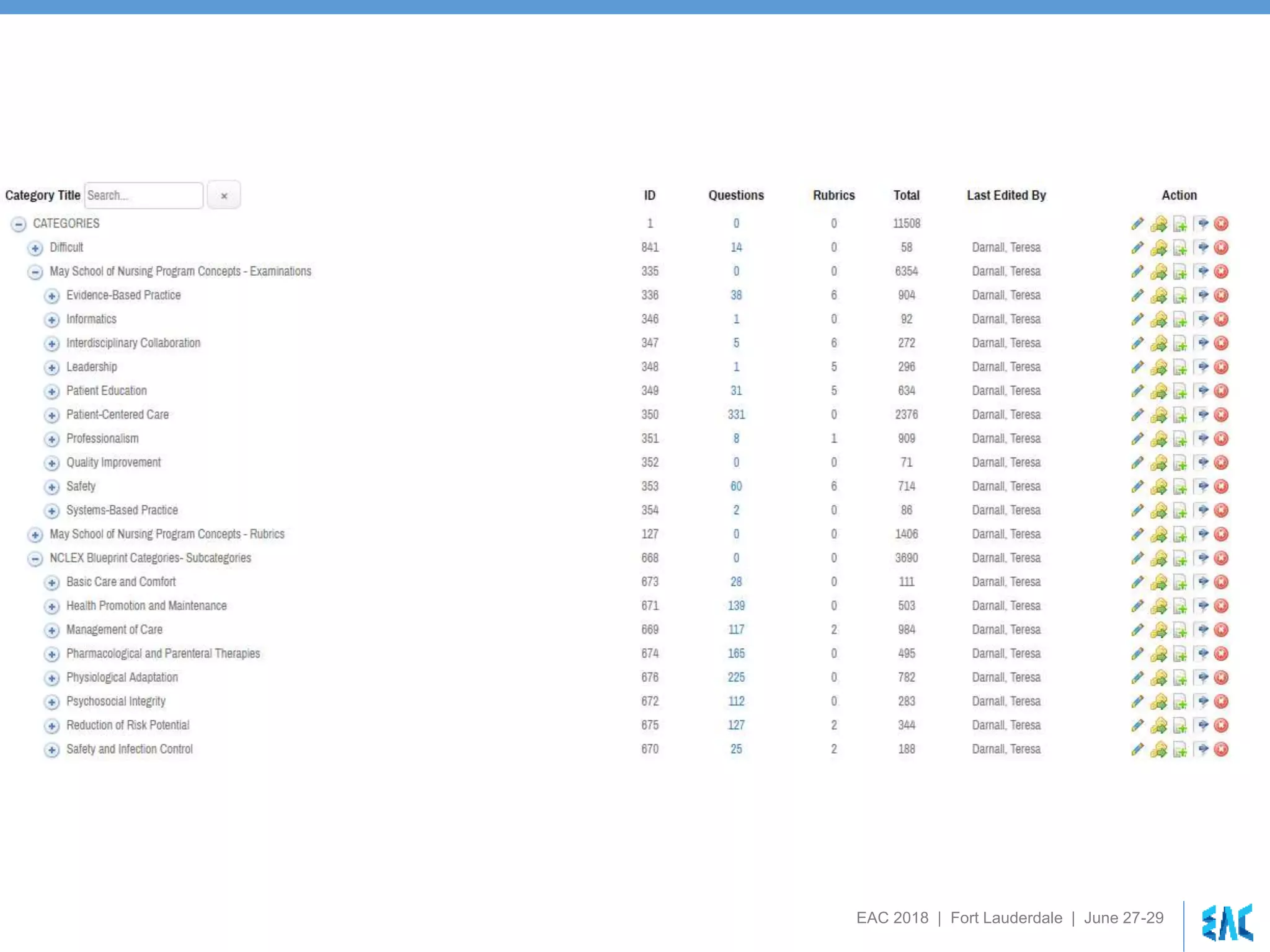This screenshot has width=1270, height=952.
Task: Click the blue arrow export icon for Physiological Adaptation
Action: 1202,678
